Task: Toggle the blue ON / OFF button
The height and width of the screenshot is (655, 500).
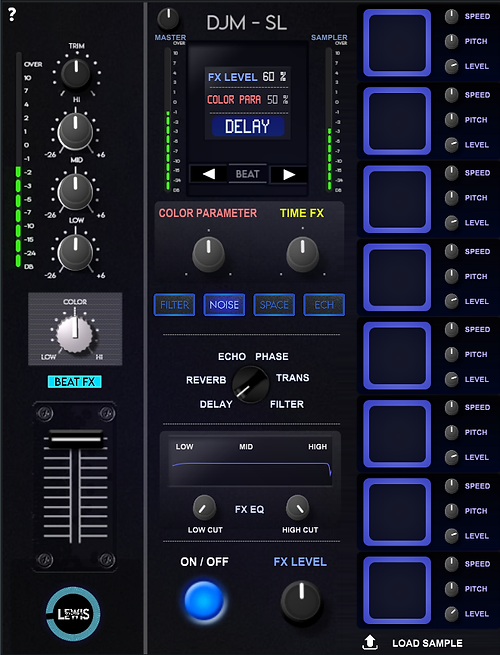Action: tap(204, 600)
